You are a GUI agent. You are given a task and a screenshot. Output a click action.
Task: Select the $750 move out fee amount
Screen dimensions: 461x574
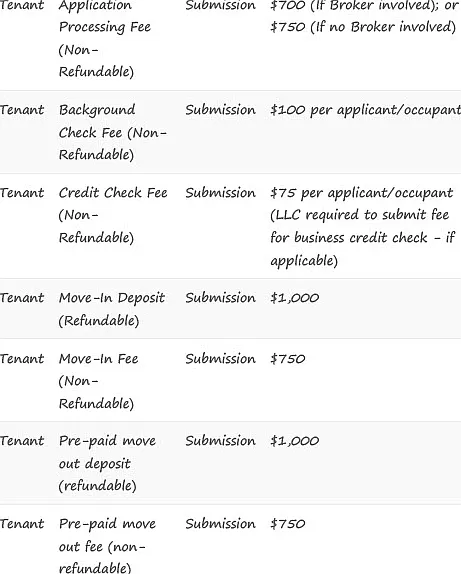pos(287,523)
